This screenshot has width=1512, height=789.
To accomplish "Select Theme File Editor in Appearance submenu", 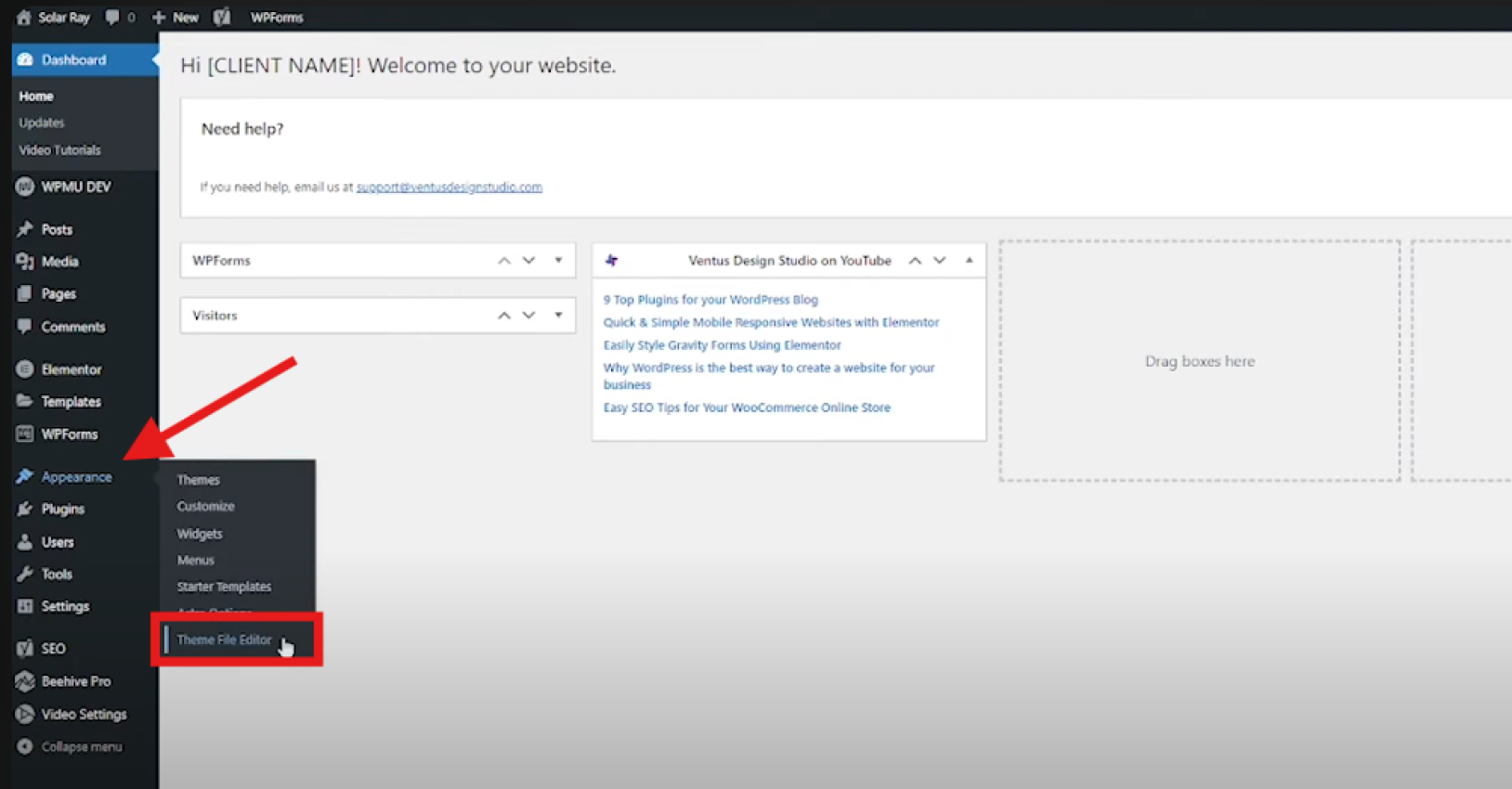I will [x=224, y=640].
